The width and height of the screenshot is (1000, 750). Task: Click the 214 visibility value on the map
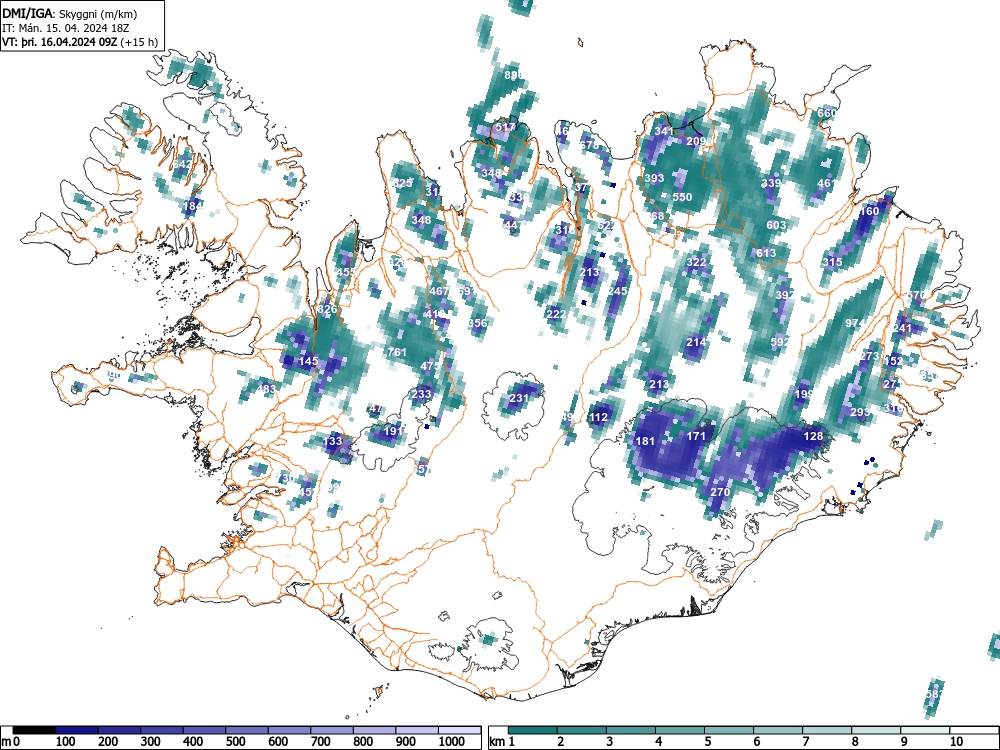696,342
